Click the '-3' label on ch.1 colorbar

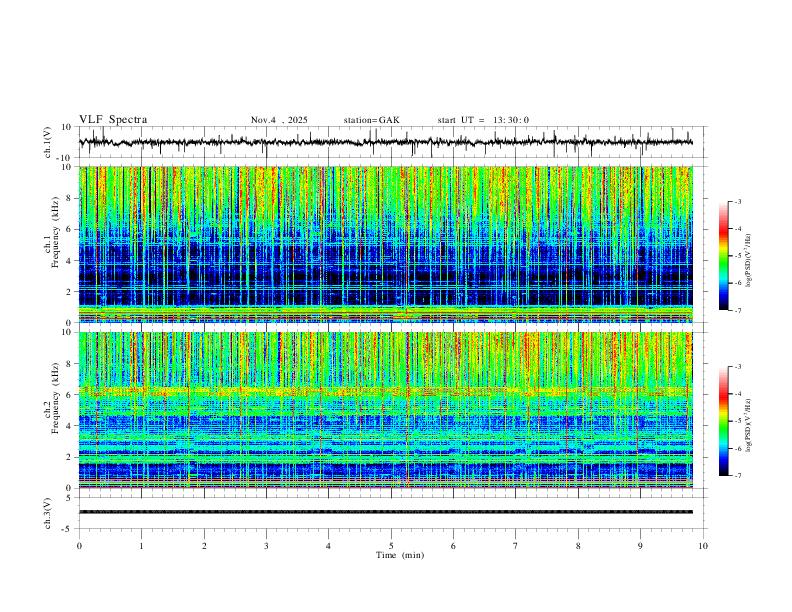click(x=737, y=201)
